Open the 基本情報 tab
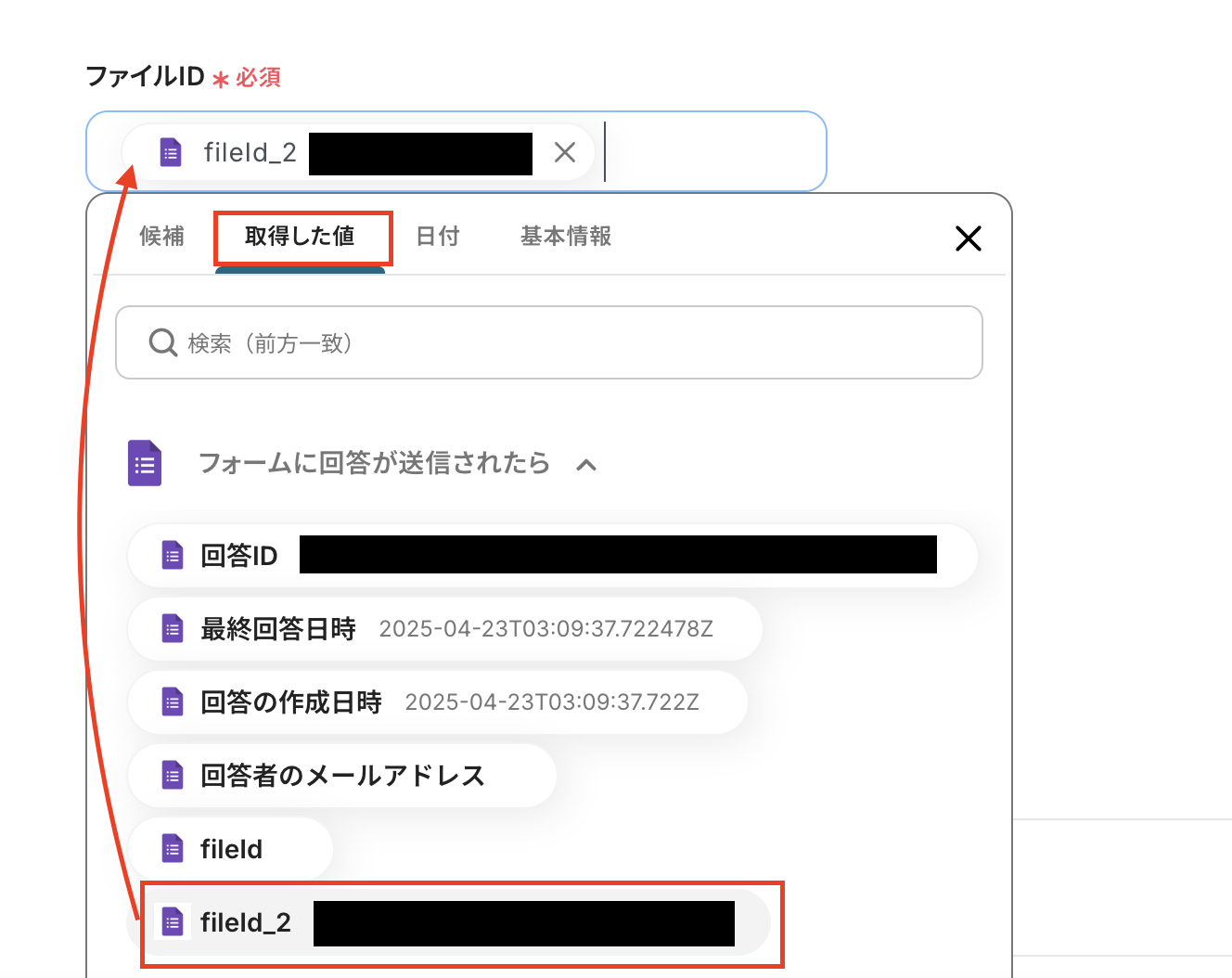The width and height of the screenshot is (1232, 978). tap(566, 237)
